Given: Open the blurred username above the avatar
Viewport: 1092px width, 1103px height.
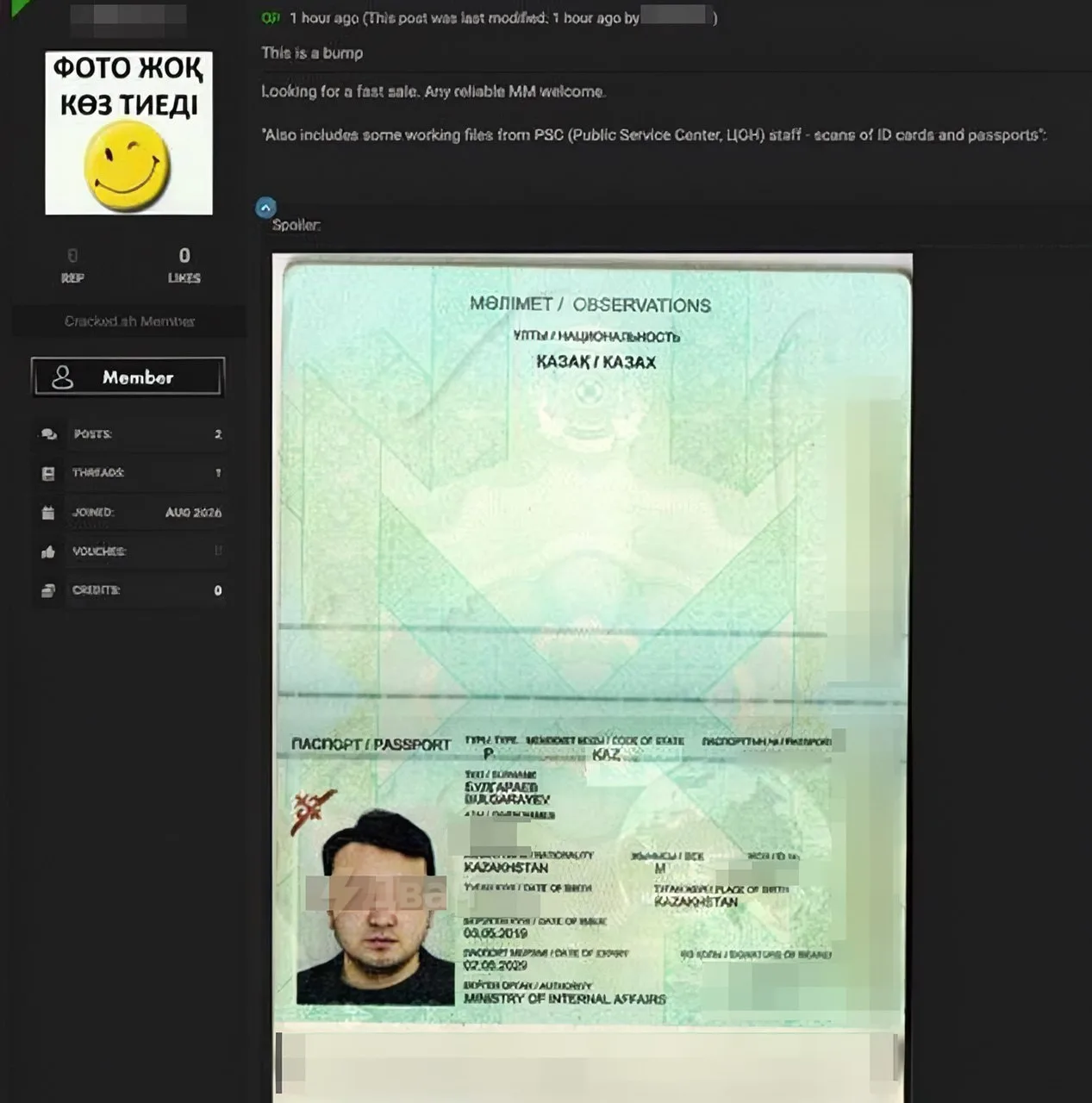Looking at the screenshot, I should 128,18.
